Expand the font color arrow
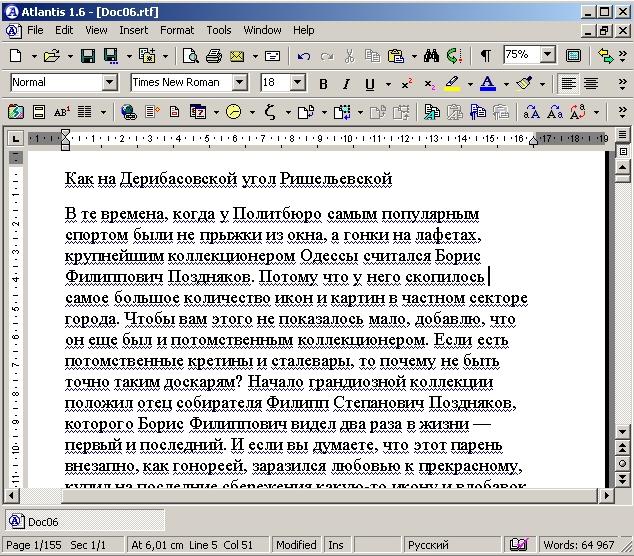 tap(506, 85)
